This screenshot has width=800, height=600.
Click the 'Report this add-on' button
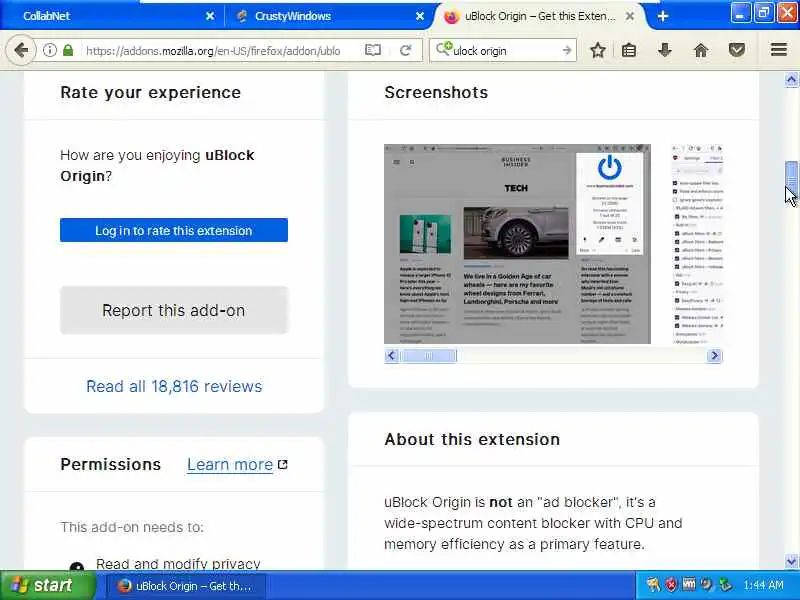tap(174, 310)
